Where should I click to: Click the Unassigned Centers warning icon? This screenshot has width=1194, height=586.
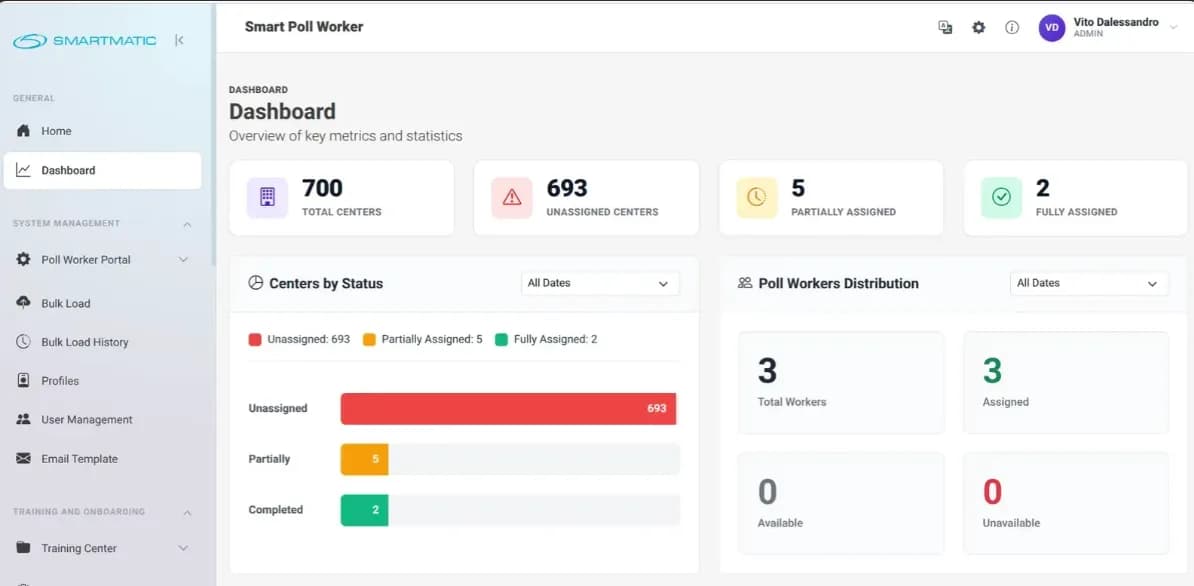click(512, 197)
